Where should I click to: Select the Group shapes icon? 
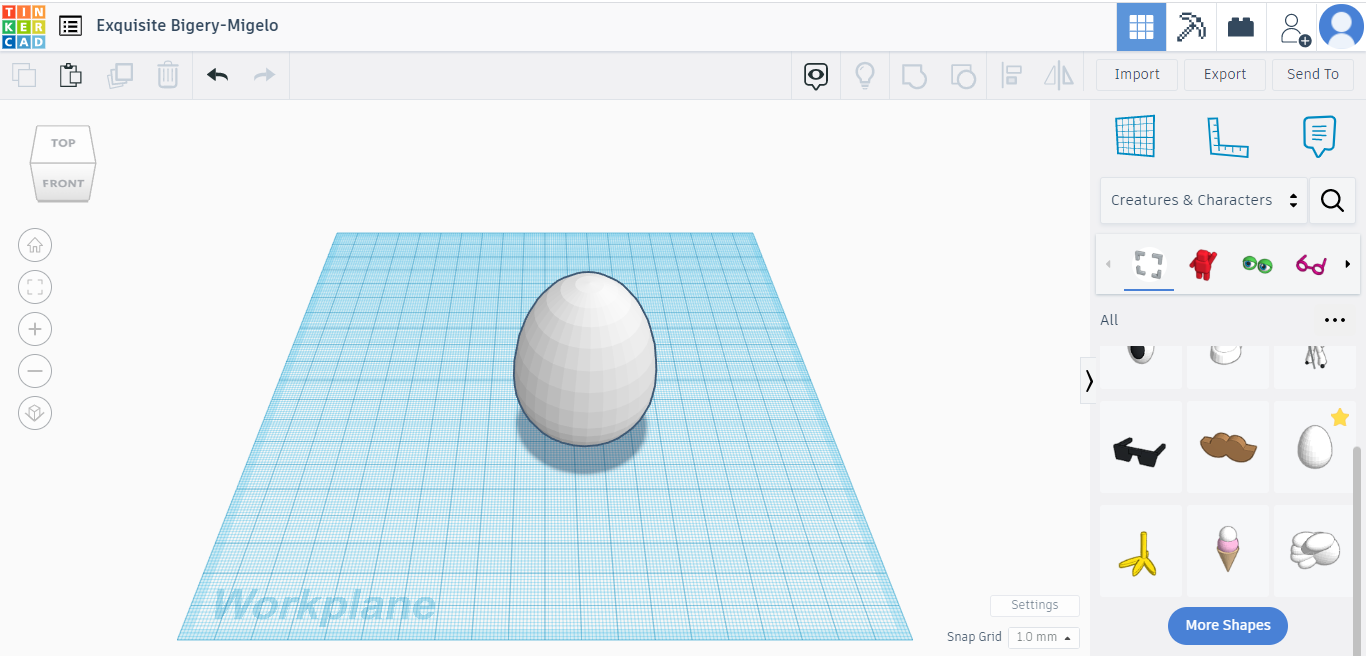click(914, 74)
